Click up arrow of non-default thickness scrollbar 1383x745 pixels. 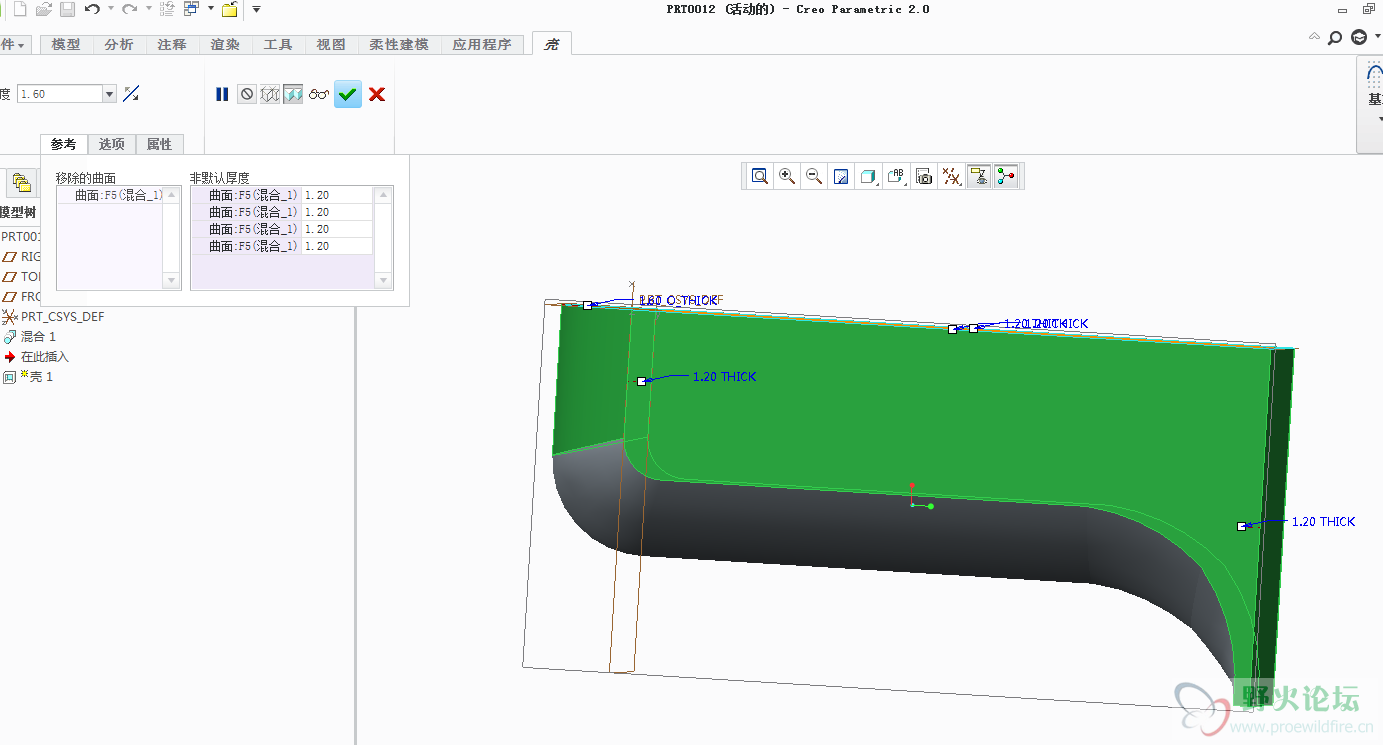pyautogui.click(x=383, y=195)
